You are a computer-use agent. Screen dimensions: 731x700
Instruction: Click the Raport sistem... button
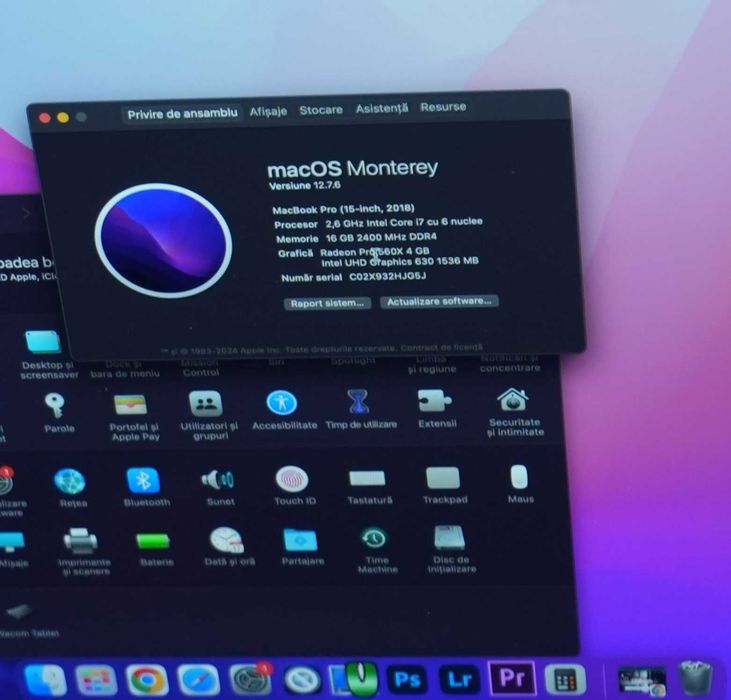327,303
